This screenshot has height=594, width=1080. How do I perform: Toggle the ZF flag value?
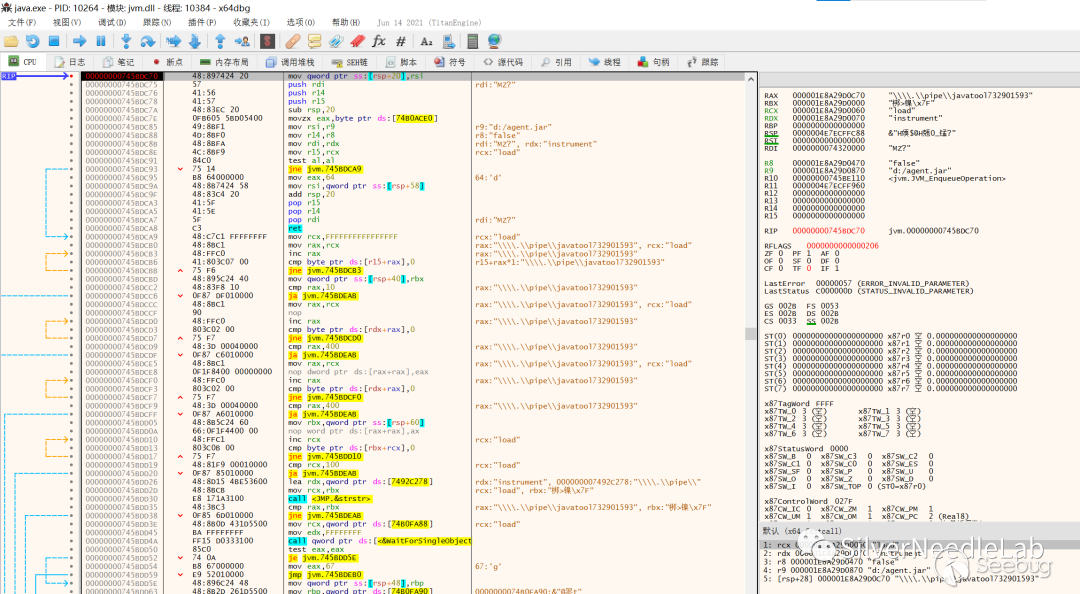[780, 253]
